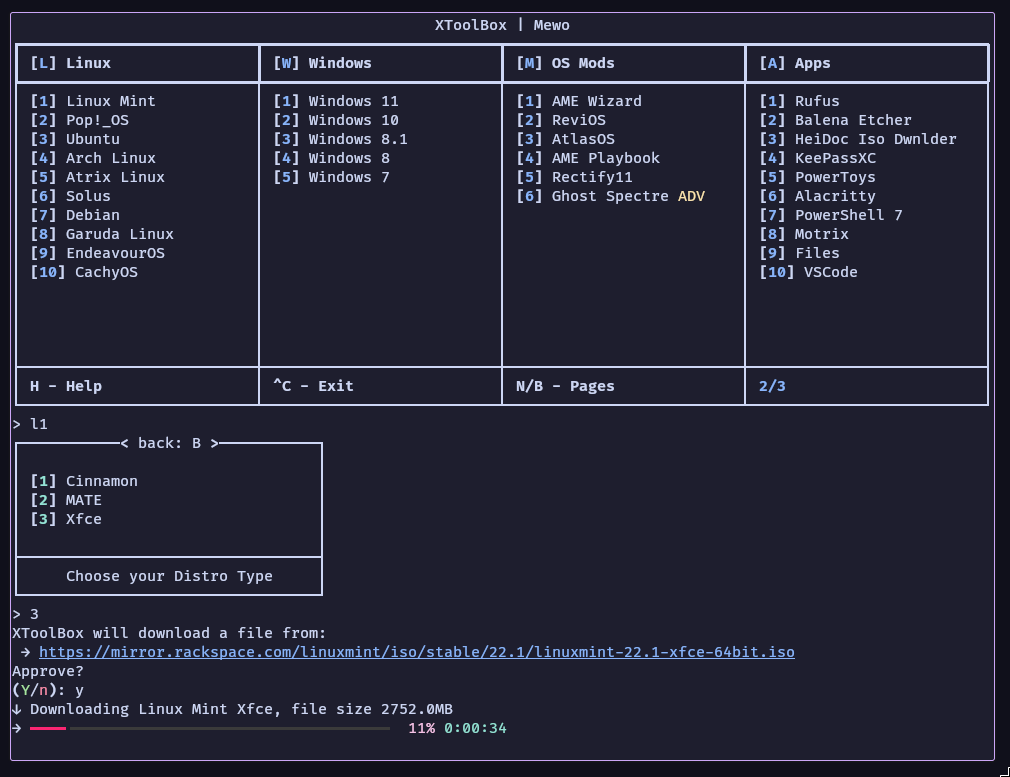Click the Windows 11 entry

[x=336, y=101]
